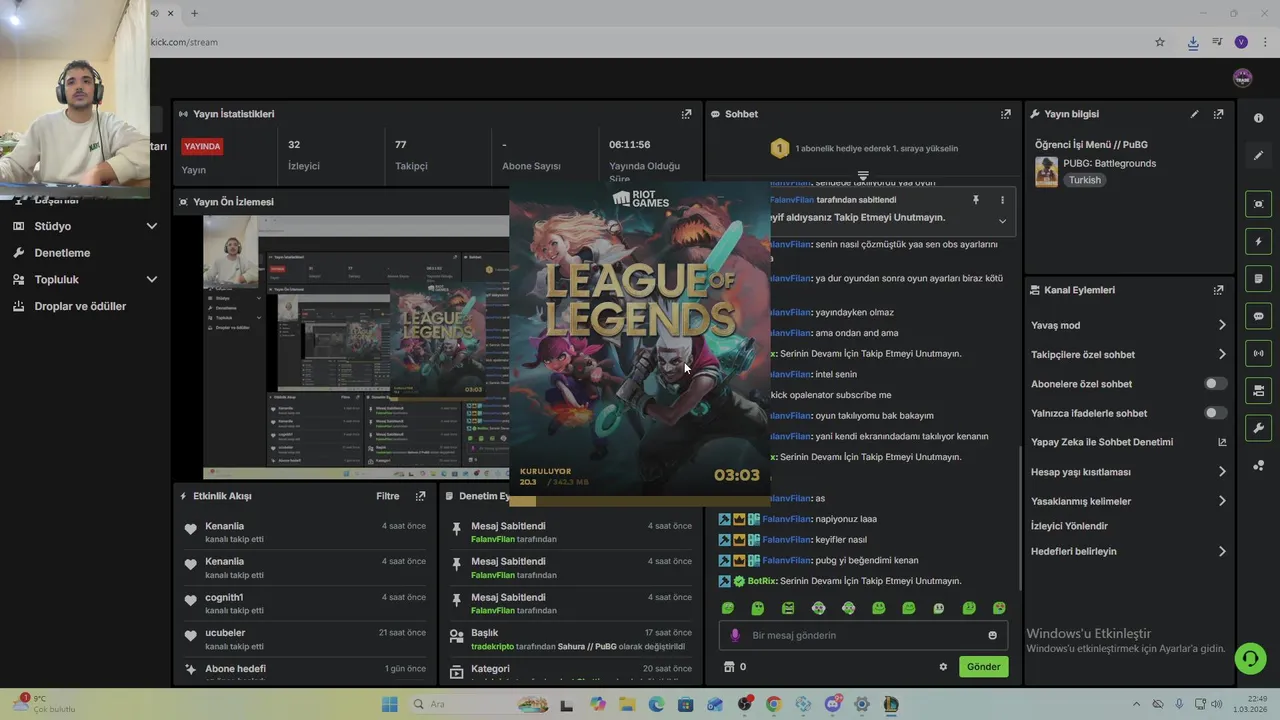Open Yapay Zeka ile Sohbet Denetimi external link

click(x=1222, y=442)
